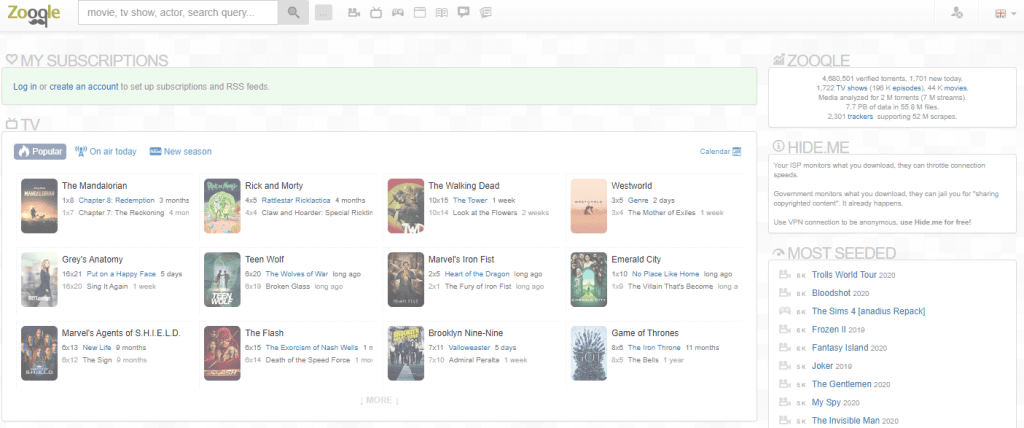The image size is (1024, 428).
Task: Open the movies stats link
Action: click(x=955, y=88)
